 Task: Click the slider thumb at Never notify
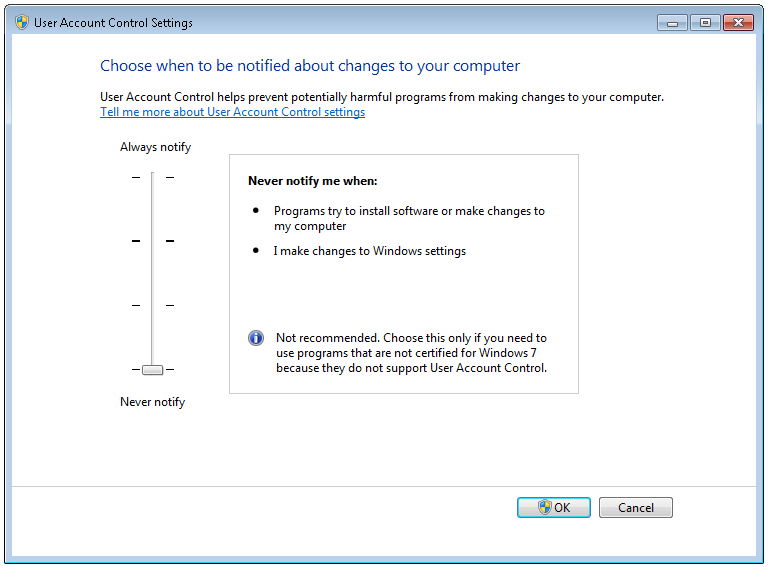(x=152, y=370)
